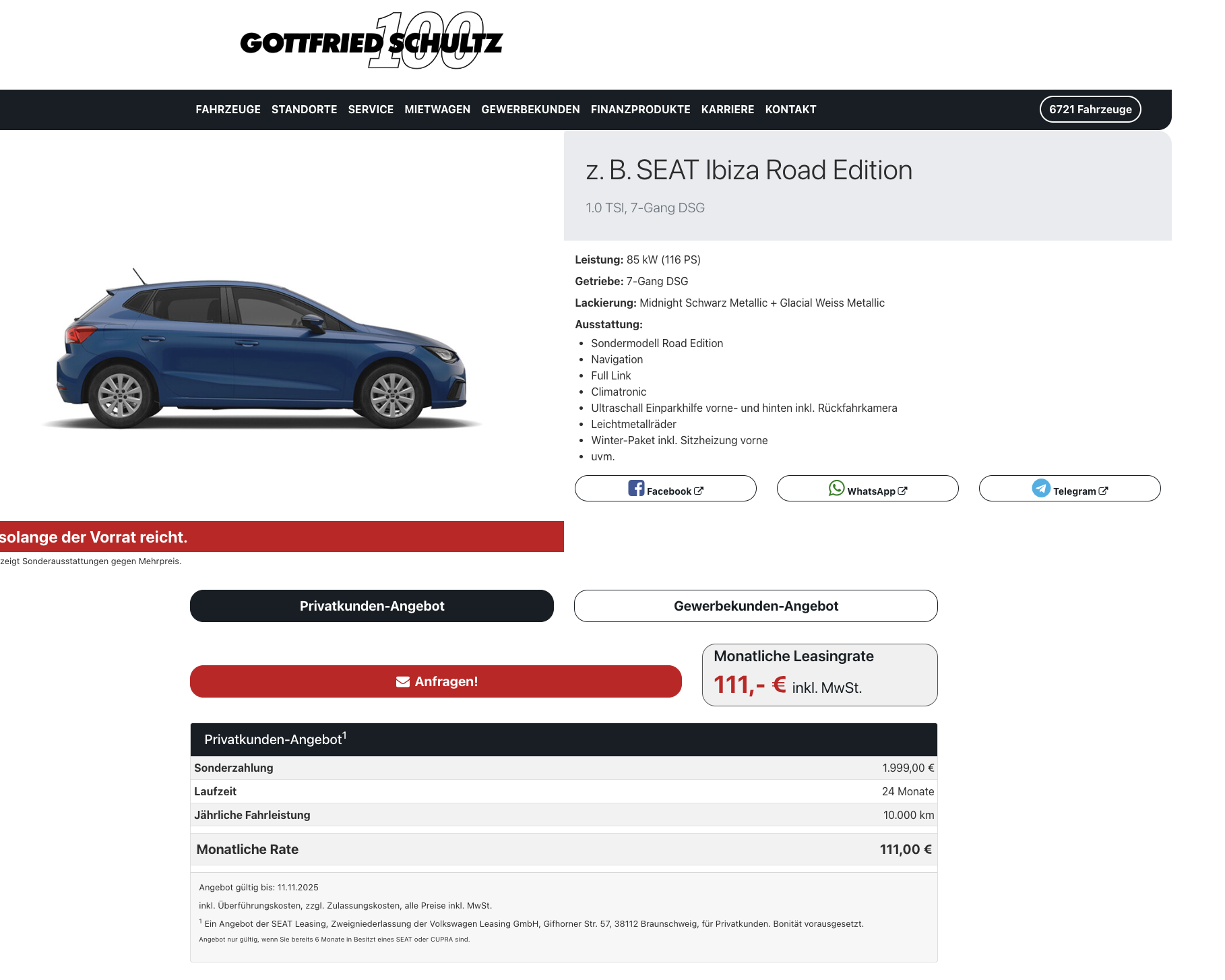
Task: Open Finanzprodukte navigation item
Action: [640, 109]
